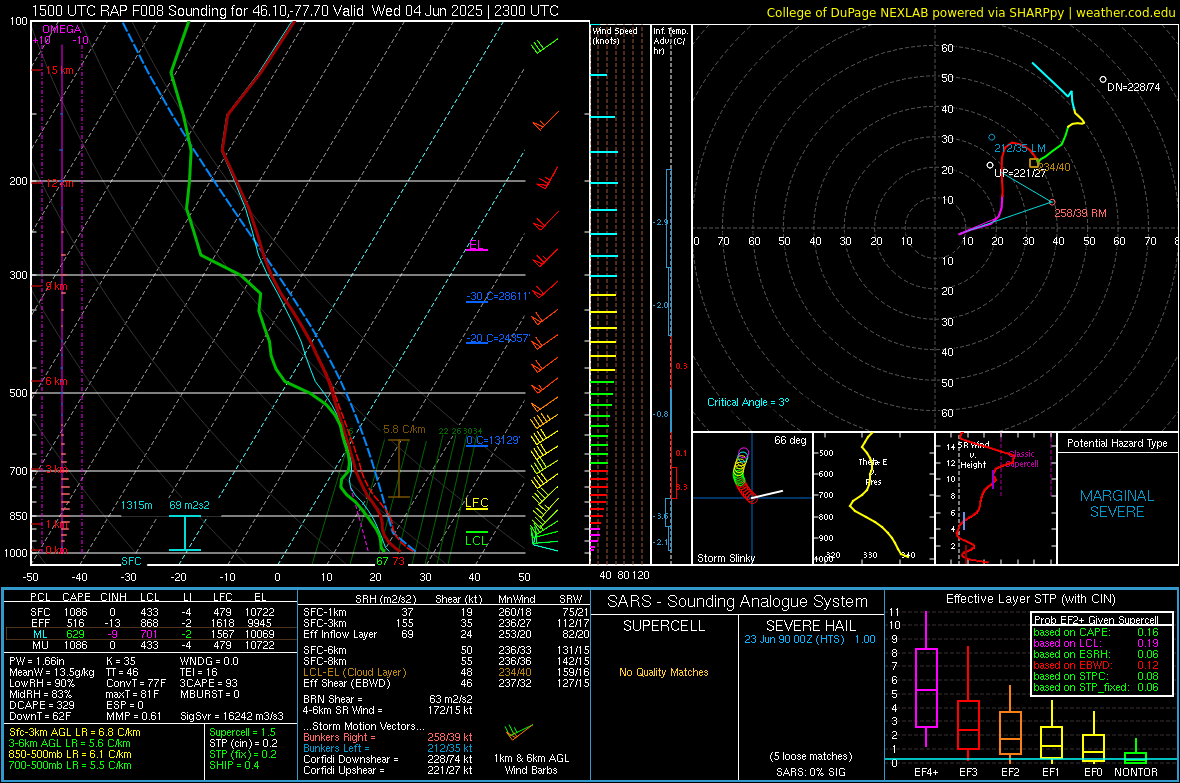This screenshot has width=1180, height=783.
Task: Click the UP=221/27 hodograph label
Action: pyautogui.click(x=1020, y=173)
